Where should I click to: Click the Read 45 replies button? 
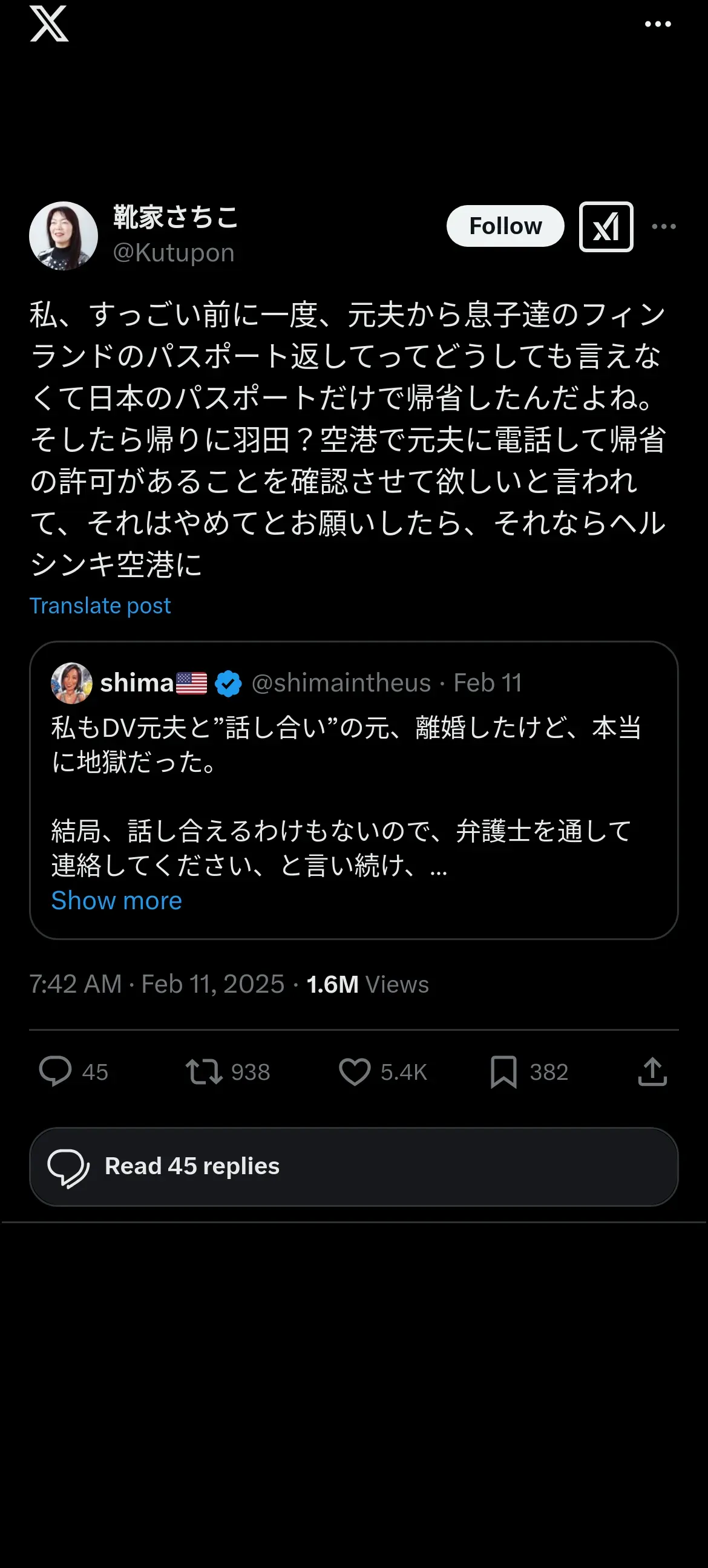(x=353, y=1166)
